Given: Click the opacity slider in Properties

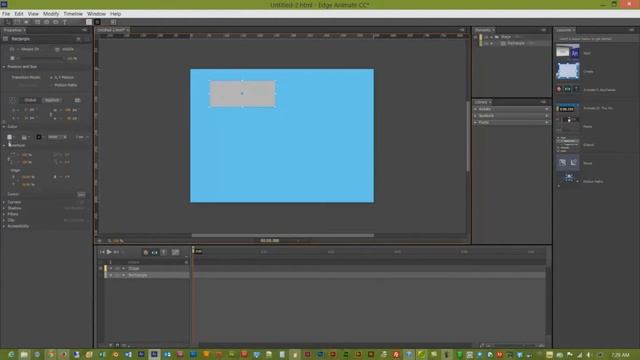Looking at the screenshot, I should [x=40, y=58].
